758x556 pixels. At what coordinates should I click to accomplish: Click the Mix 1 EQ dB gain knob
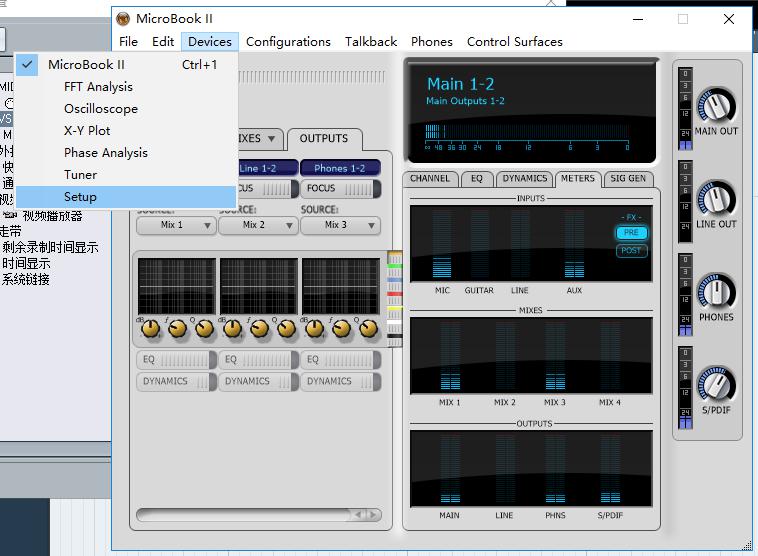click(x=151, y=329)
